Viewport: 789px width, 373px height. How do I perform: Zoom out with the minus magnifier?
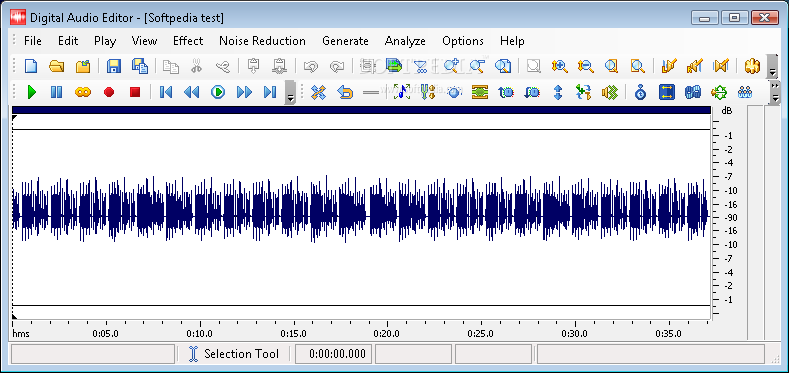[x=477, y=66]
